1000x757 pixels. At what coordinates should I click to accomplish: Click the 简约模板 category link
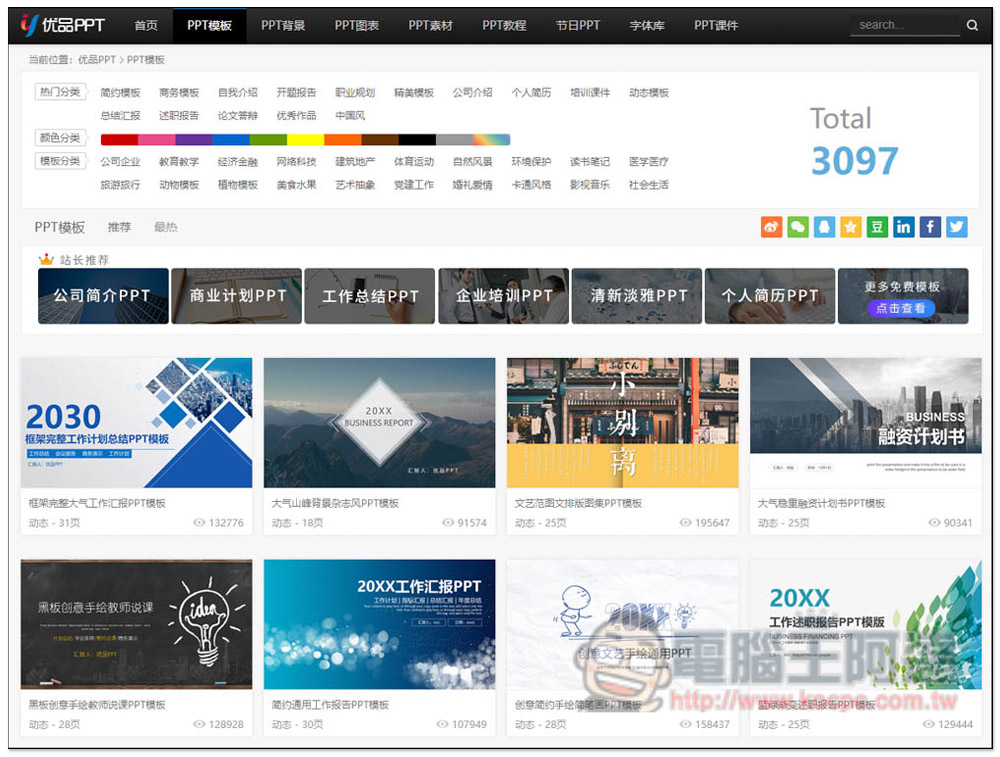(x=121, y=93)
